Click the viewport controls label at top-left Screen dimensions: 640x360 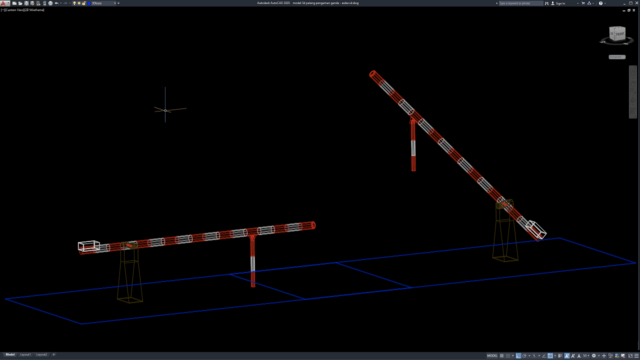coord(22,10)
